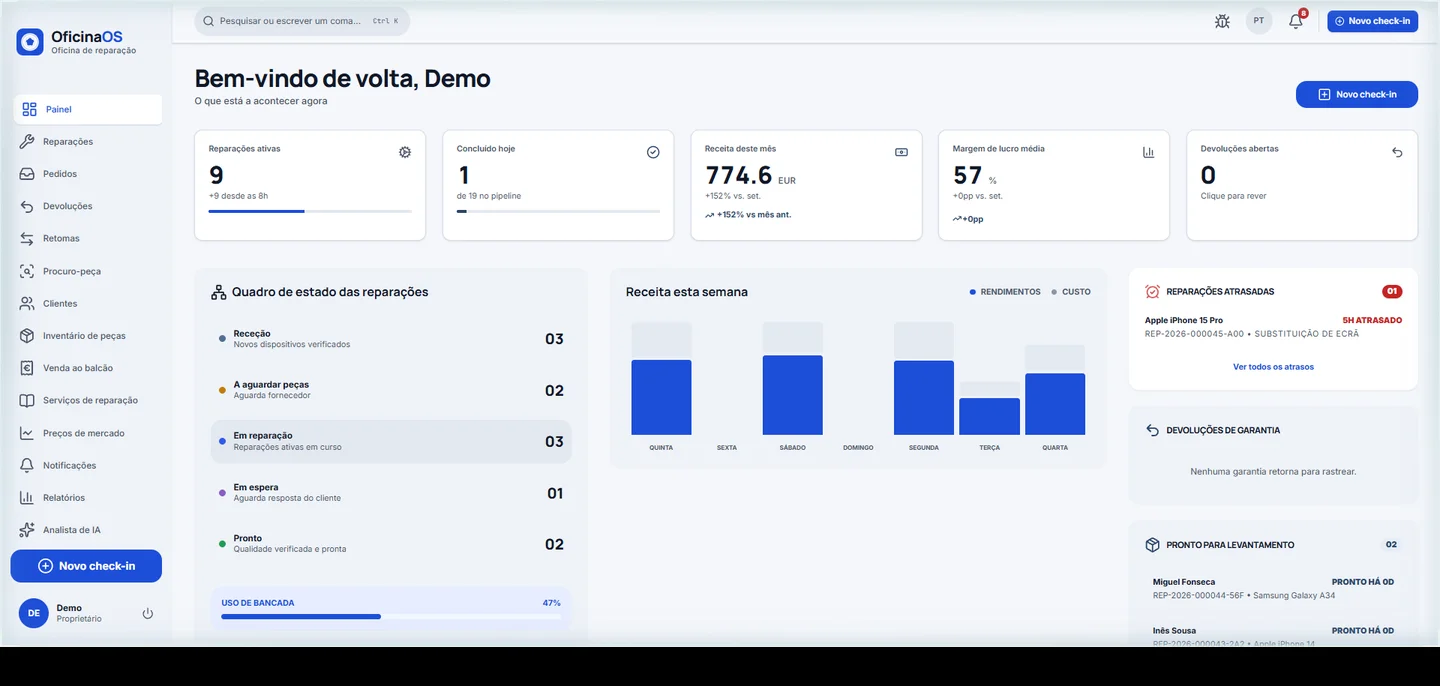The image size is (1440, 686).
Task: Select the Em reparação status row
Action: click(391, 441)
